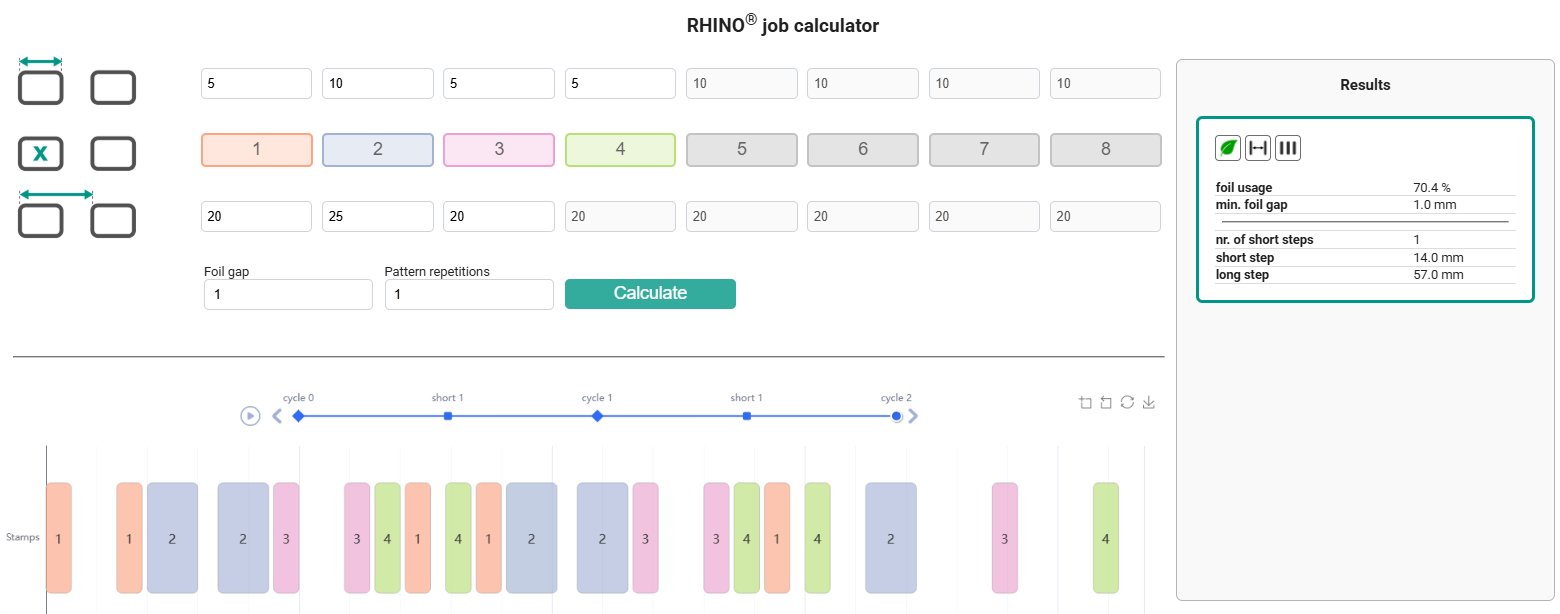The width and height of the screenshot is (1560, 614).
Task: Click the distance field below stamp 3
Action: coord(499,217)
